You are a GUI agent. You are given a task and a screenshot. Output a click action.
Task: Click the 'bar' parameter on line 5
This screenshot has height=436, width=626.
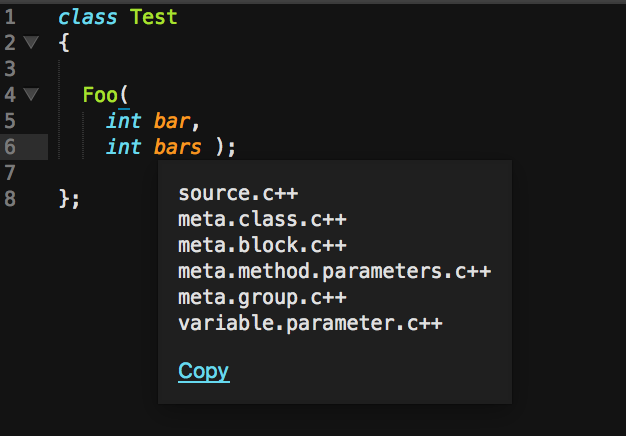pyautogui.click(x=172, y=121)
